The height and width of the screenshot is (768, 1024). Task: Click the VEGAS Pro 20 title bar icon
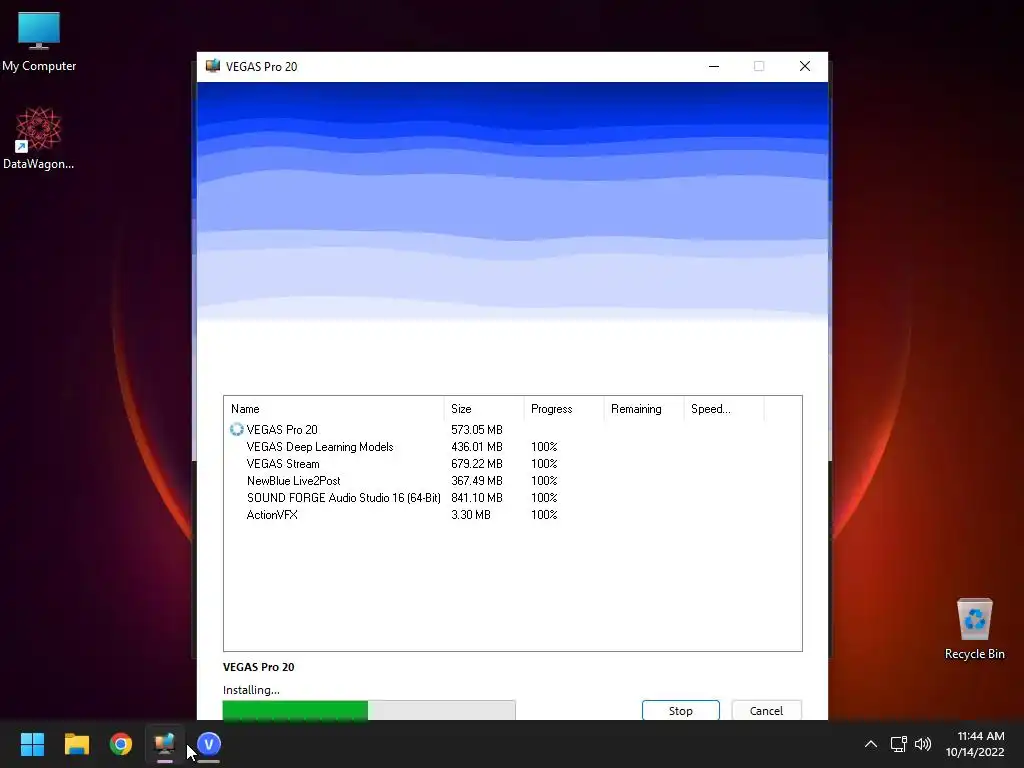tap(213, 66)
